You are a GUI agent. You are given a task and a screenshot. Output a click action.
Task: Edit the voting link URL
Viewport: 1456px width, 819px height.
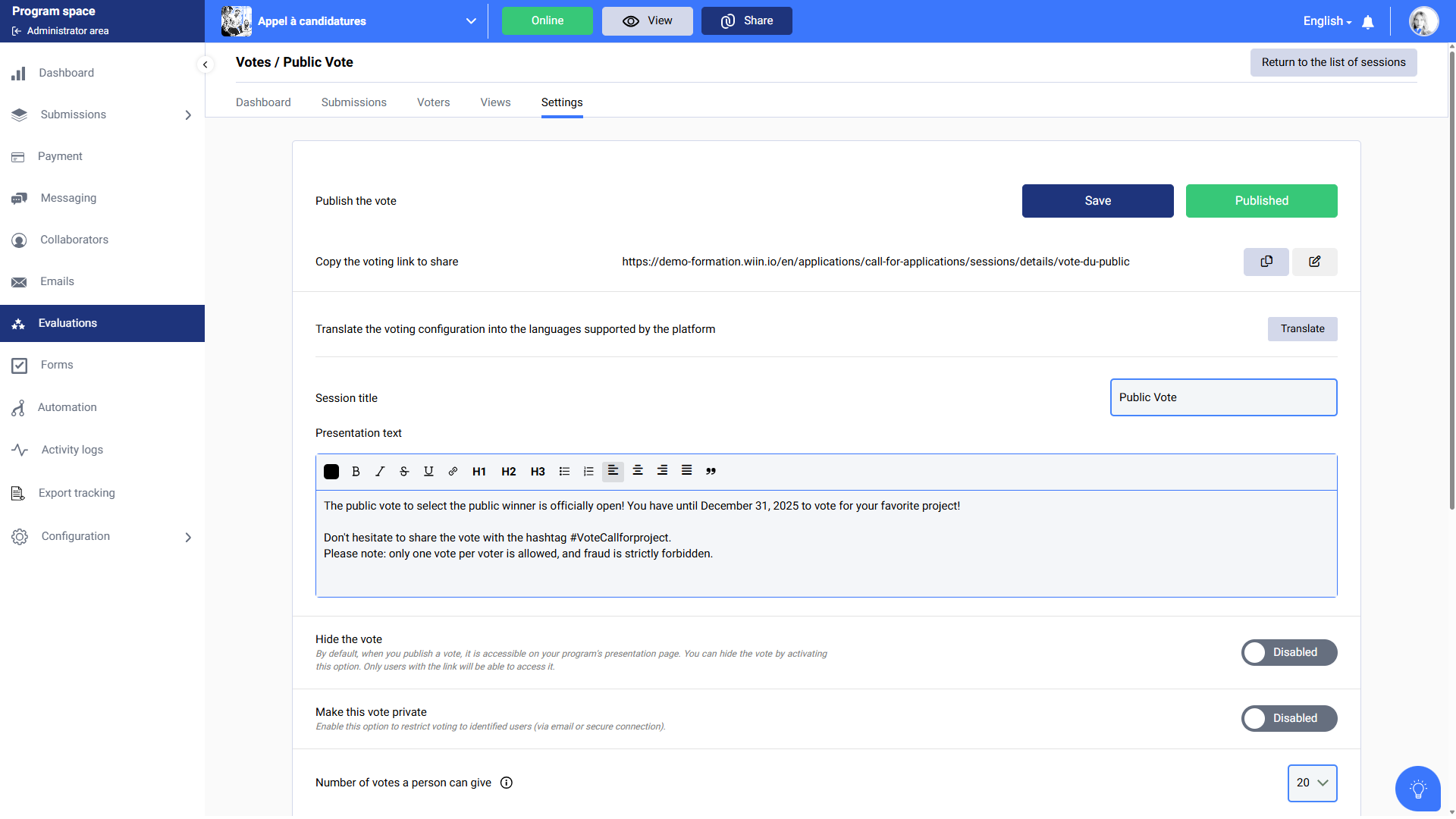click(x=1314, y=262)
